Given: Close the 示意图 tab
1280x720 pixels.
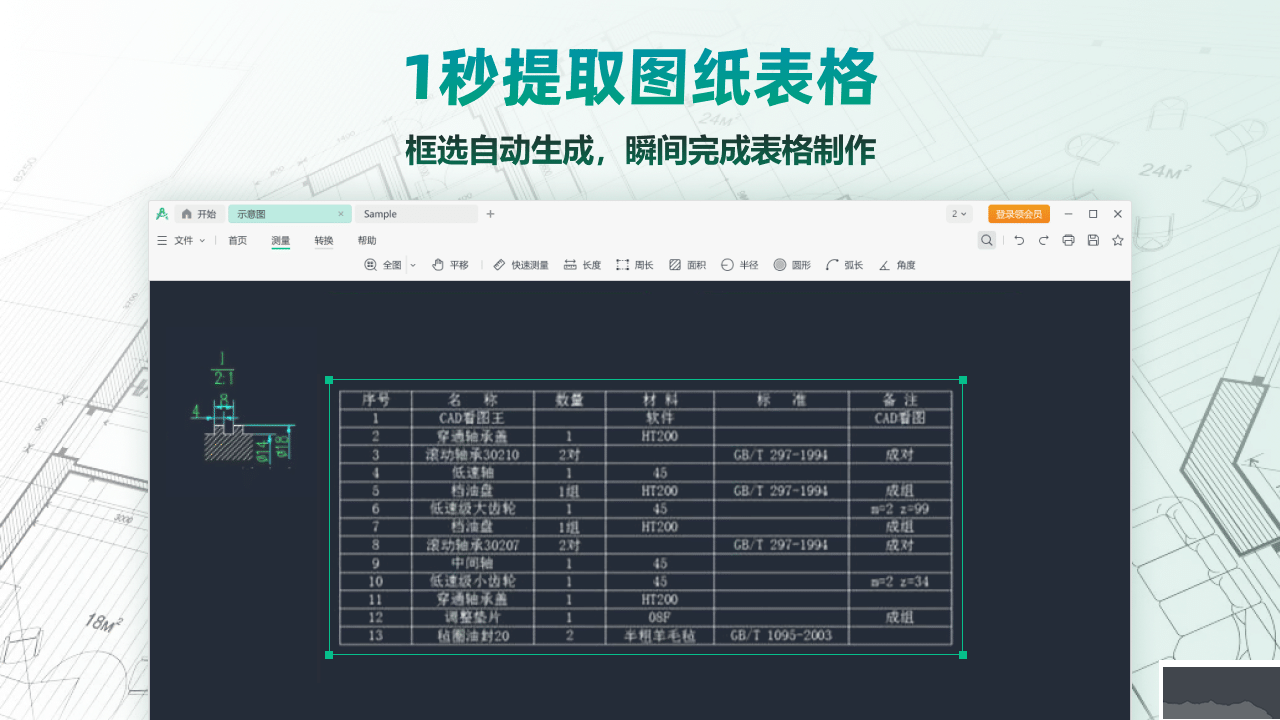Looking at the screenshot, I should [341, 214].
